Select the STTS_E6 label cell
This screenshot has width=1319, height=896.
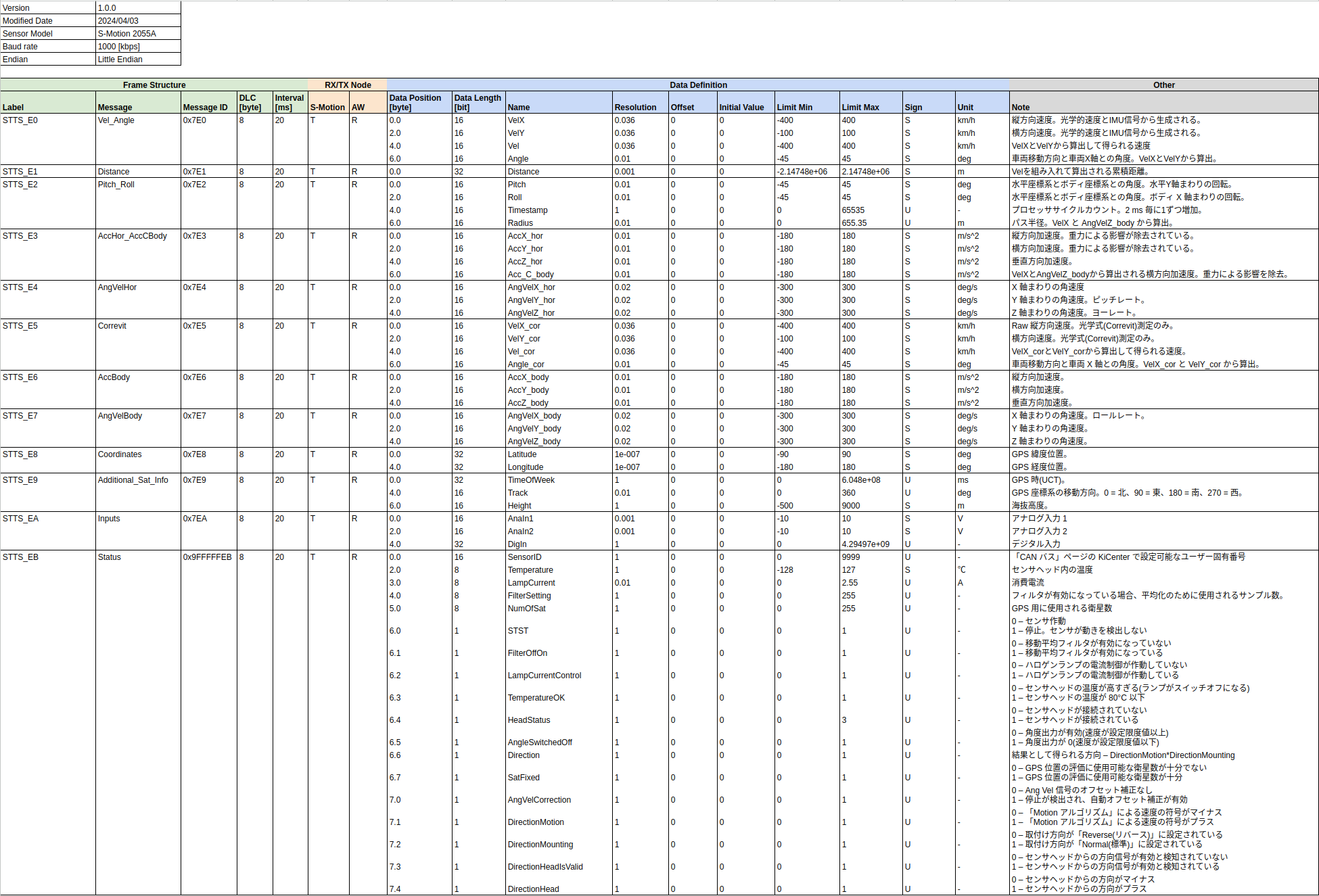[48, 377]
